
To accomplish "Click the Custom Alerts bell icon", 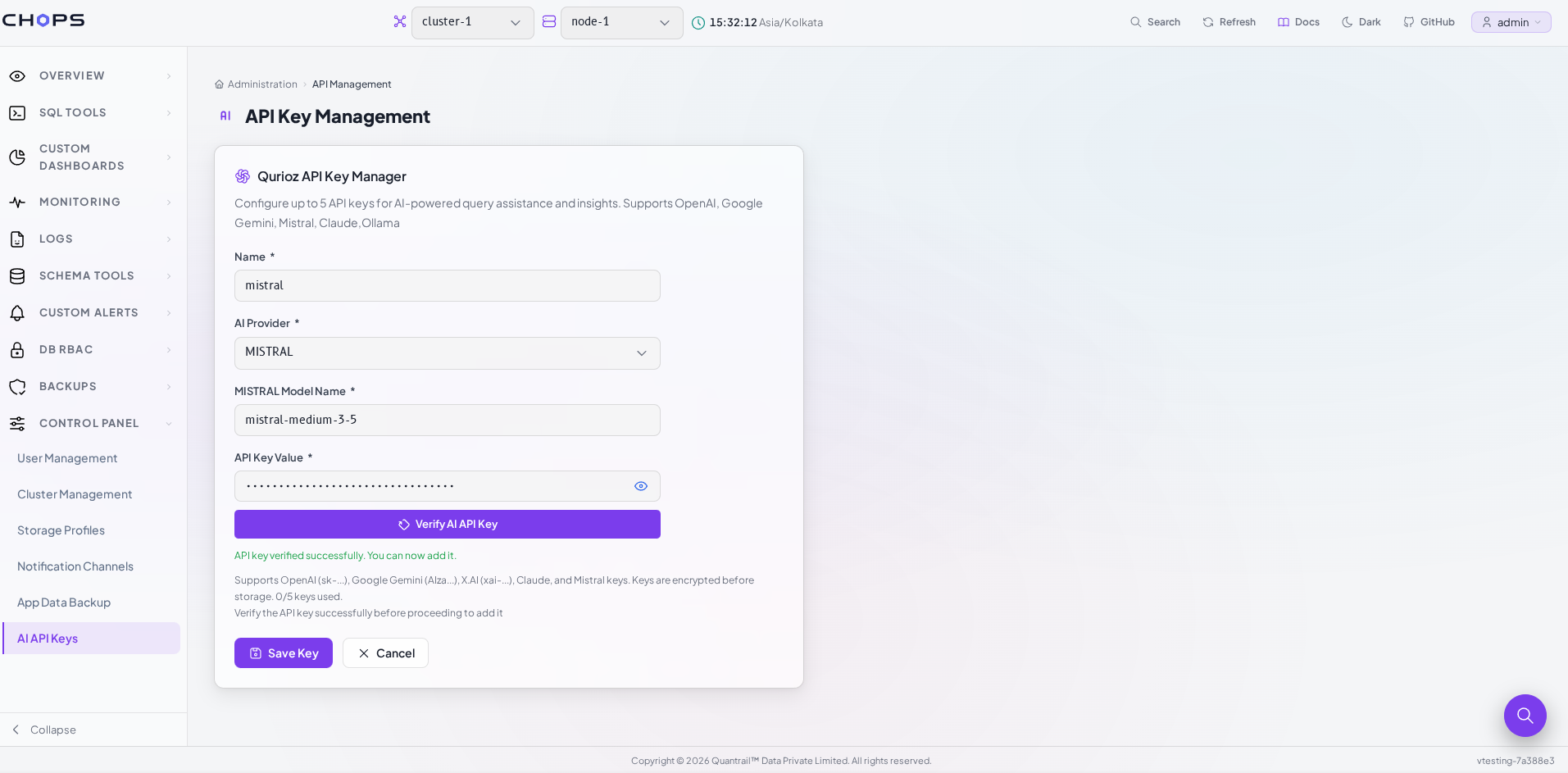I will tap(17, 313).
